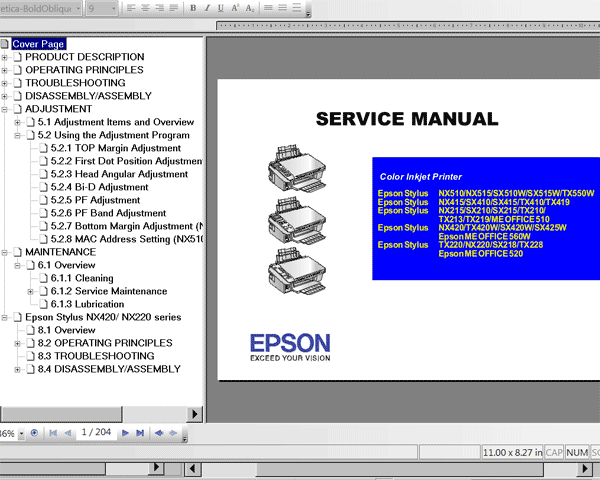Open 5.2.5 PF Adjustment bookmark
The width and height of the screenshot is (600, 480).
(x=95, y=200)
